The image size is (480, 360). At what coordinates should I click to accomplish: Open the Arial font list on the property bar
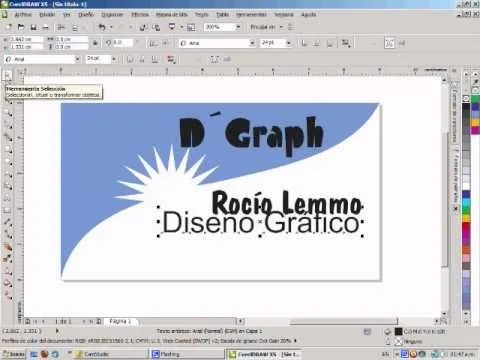(x=252, y=43)
